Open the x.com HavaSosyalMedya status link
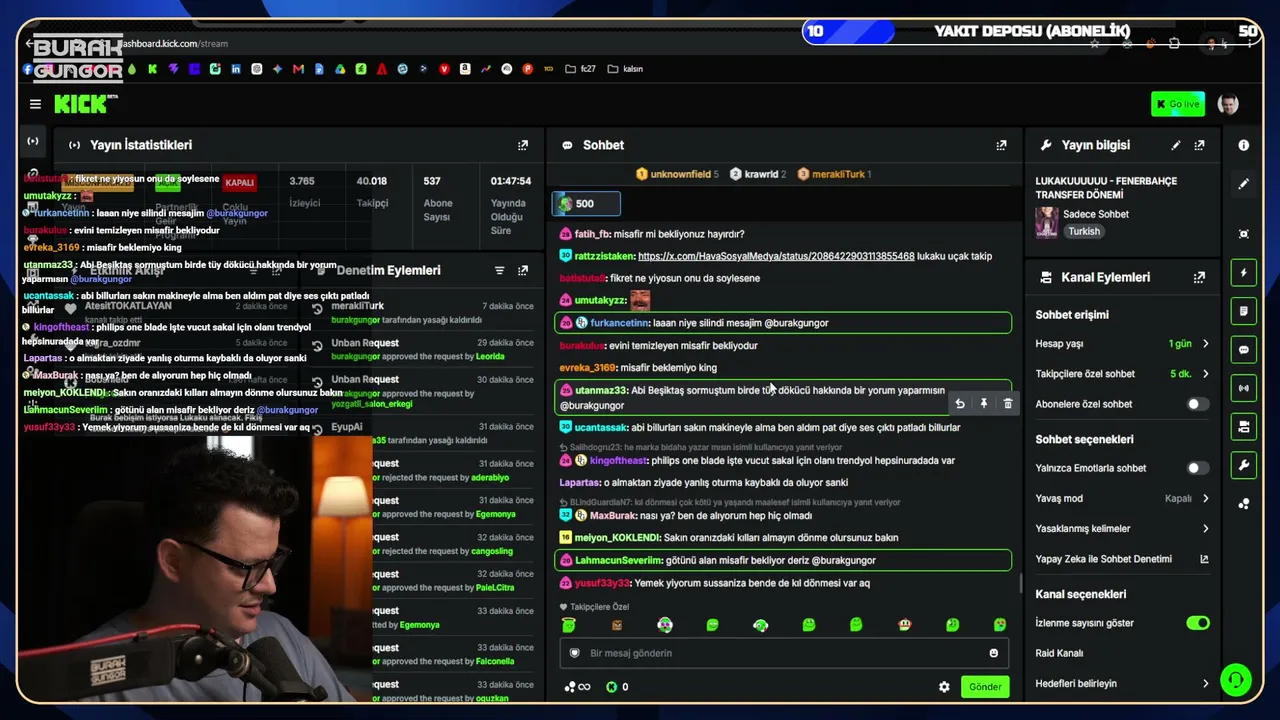This screenshot has width=1280, height=720. pos(776,256)
